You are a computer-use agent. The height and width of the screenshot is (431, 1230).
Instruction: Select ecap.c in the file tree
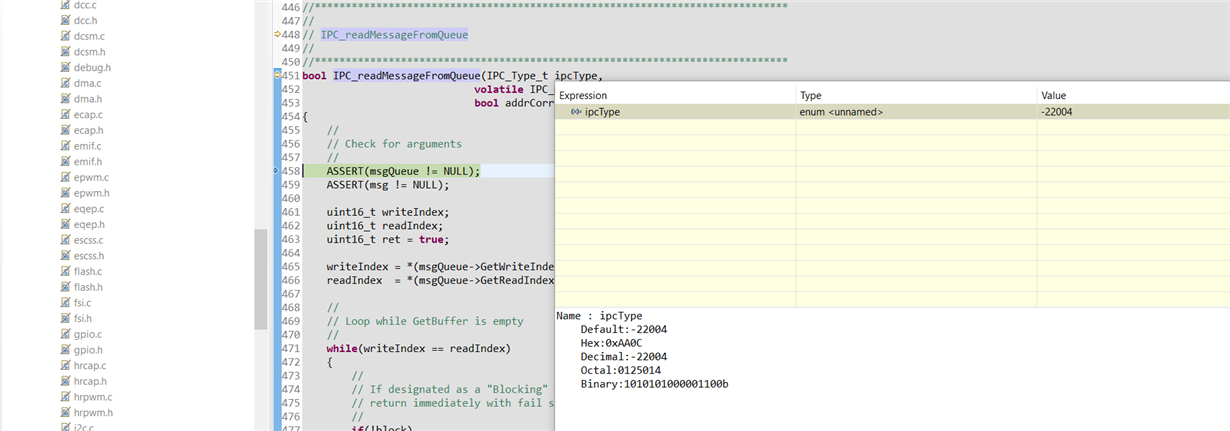tap(90, 115)
